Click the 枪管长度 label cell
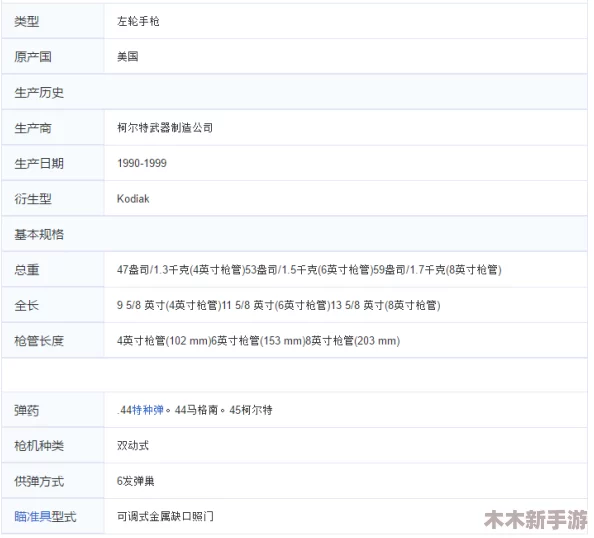Image resolution: width=594 pixels, height=538 pixels. [53, 341]
